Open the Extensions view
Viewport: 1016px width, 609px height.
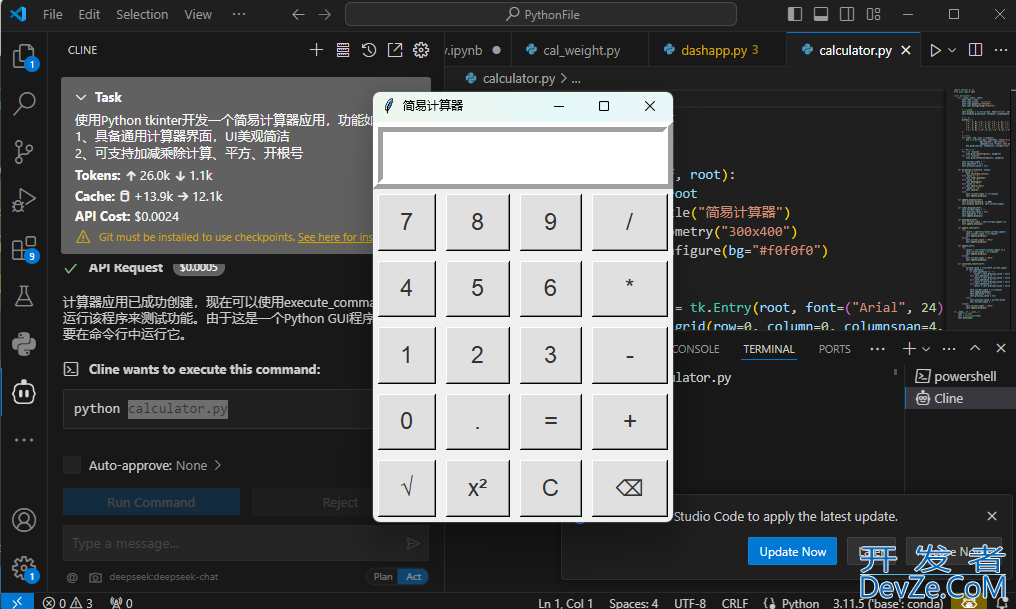coord(24,248)
